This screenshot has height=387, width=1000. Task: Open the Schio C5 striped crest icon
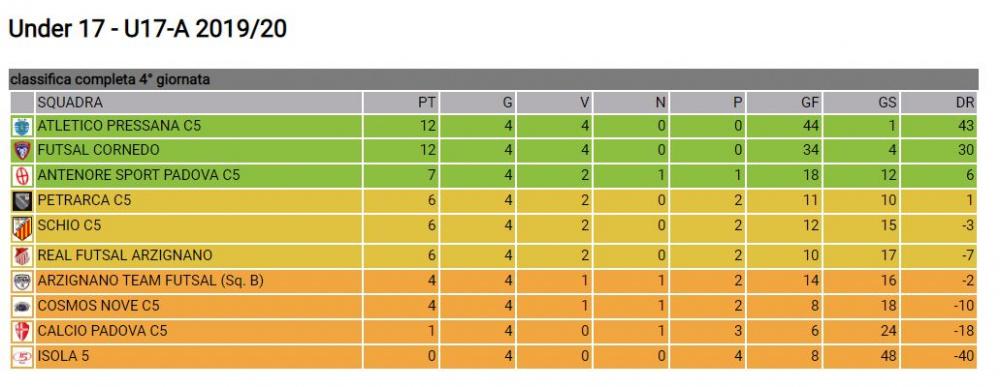pyautogui.click(x=22, y=228)
